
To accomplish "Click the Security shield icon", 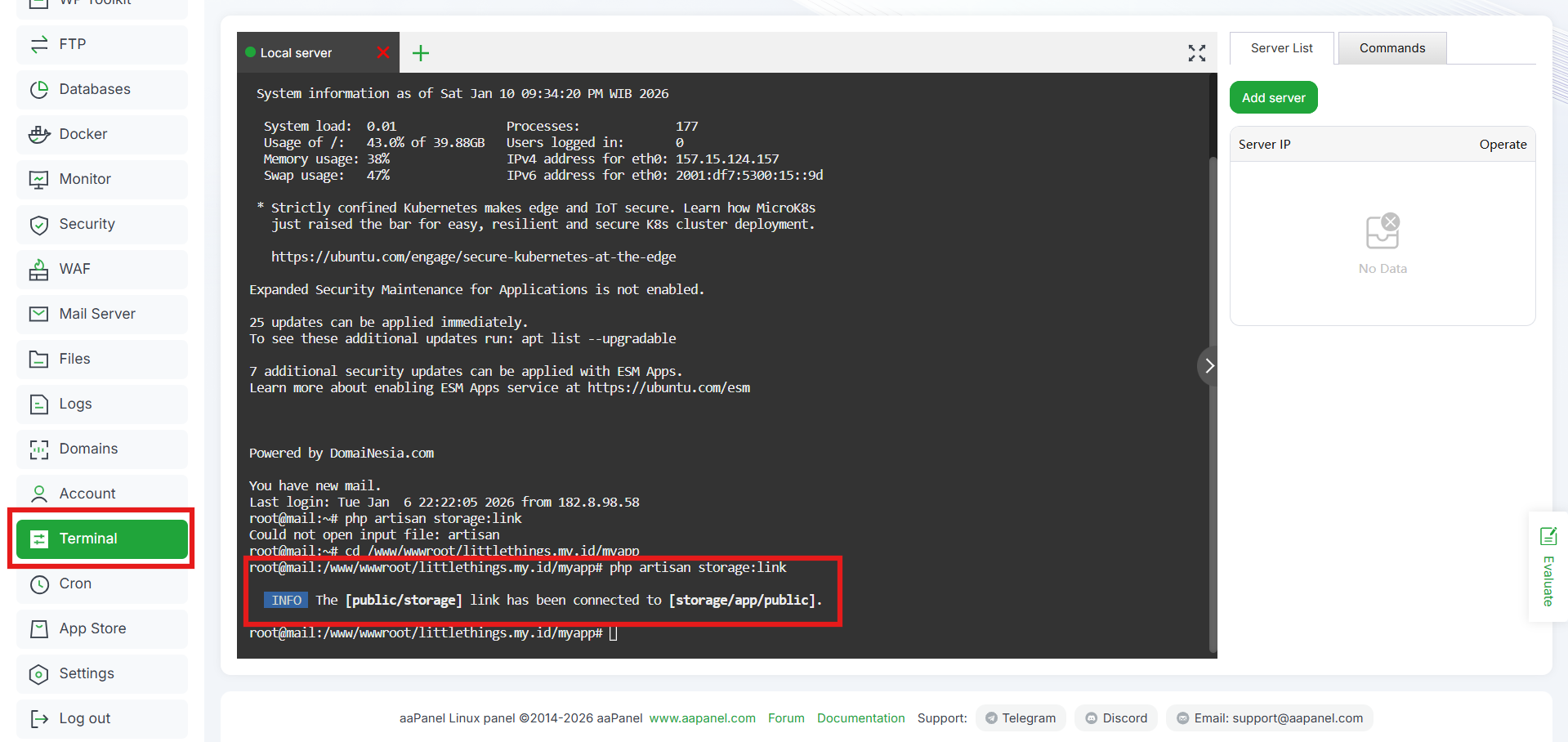I will pos(38,224).
